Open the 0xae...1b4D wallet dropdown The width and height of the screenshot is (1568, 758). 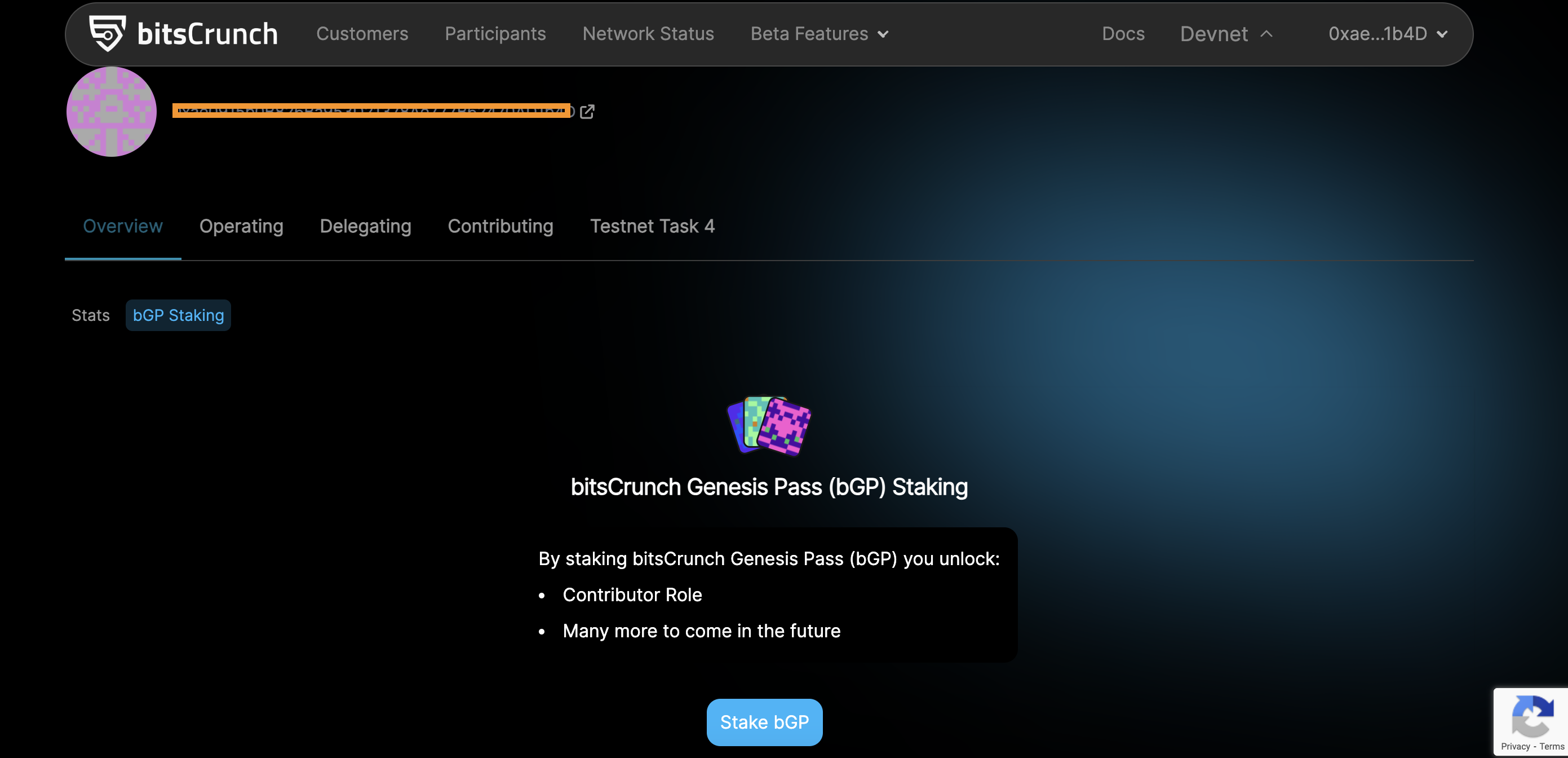click(x=1388, y=33)
